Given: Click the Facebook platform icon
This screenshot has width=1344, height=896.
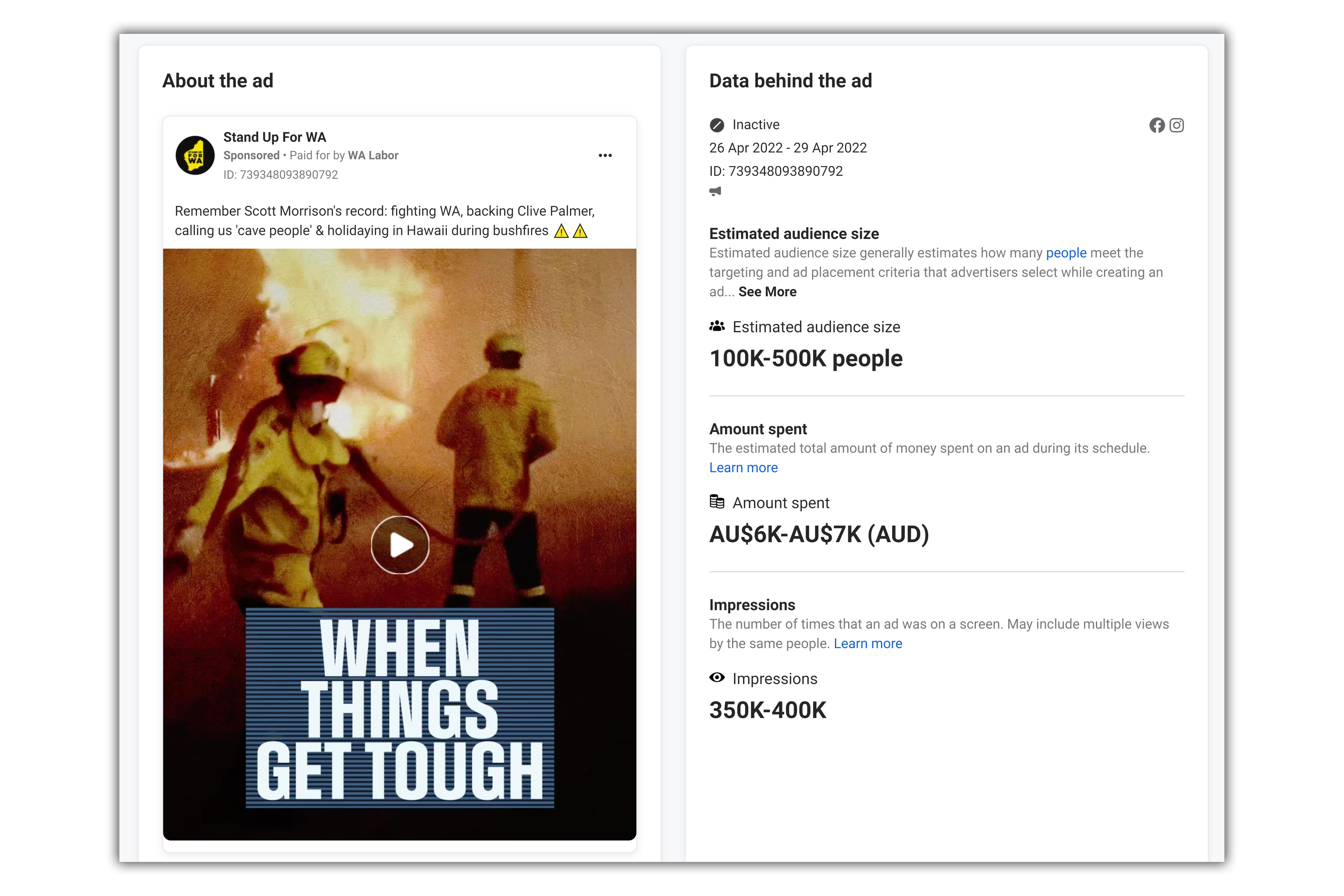Looking at the screenshot, I should click(1157, 125).
